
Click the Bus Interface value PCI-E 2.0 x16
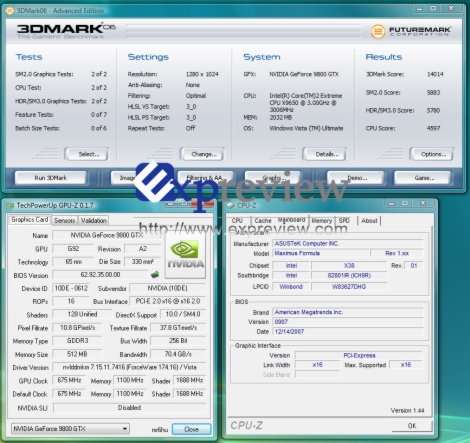click(168, 301)
